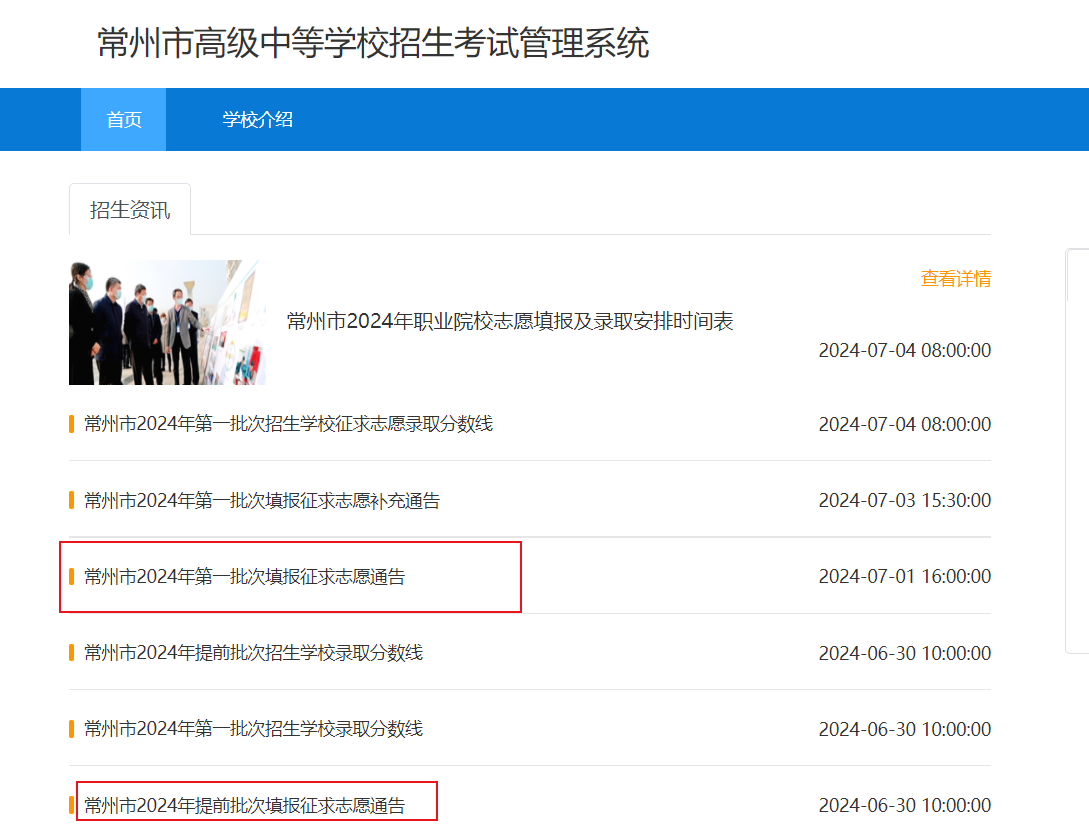1089x826 pixels.
Task: Open 常州市2024年第一批次招生学校征求志愿录取分数线
Action: click(x=288, y=424)
